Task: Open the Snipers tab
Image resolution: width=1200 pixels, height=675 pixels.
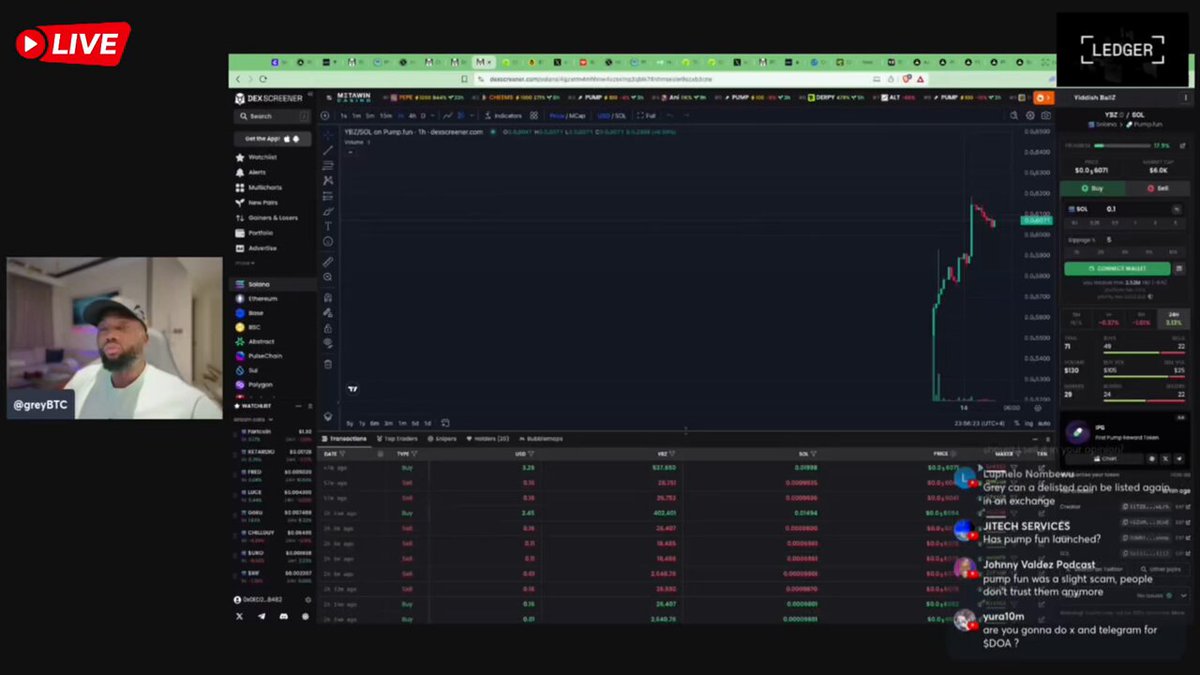Action: 442,439
